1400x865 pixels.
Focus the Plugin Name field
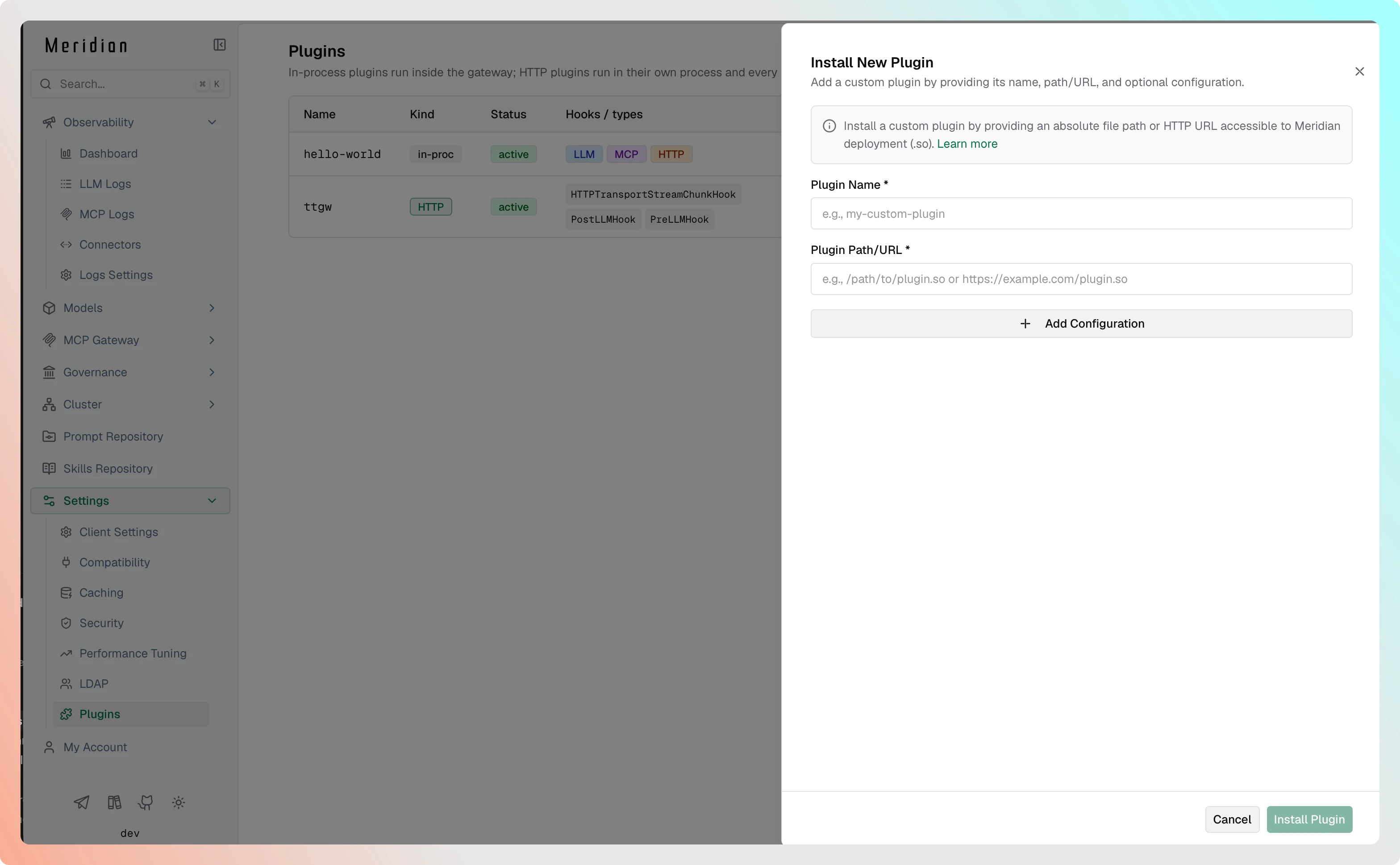click(1081, 213)
